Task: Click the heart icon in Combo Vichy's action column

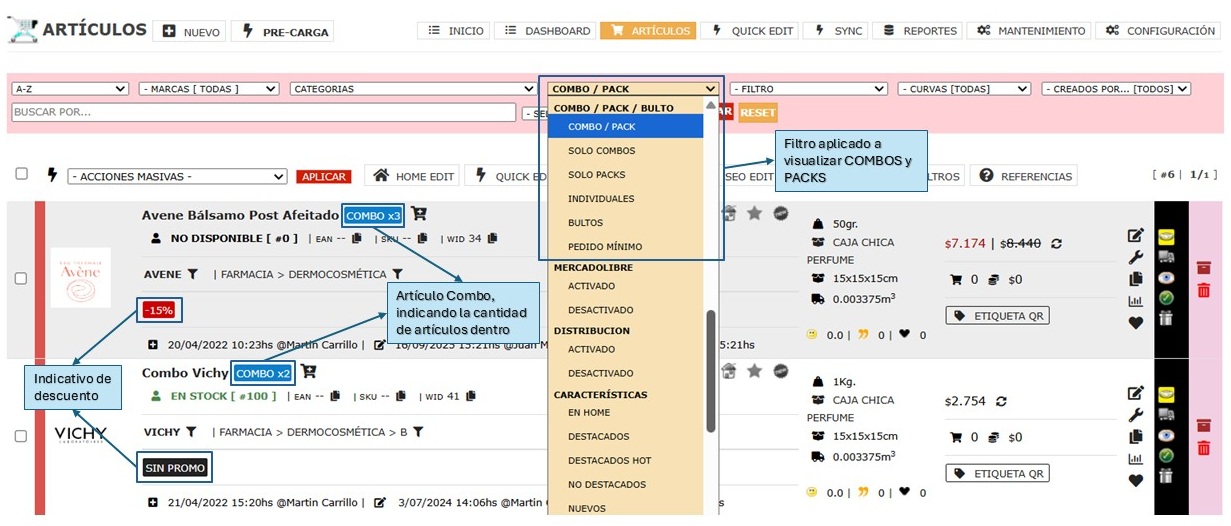Action: [x=1135, y=480]
